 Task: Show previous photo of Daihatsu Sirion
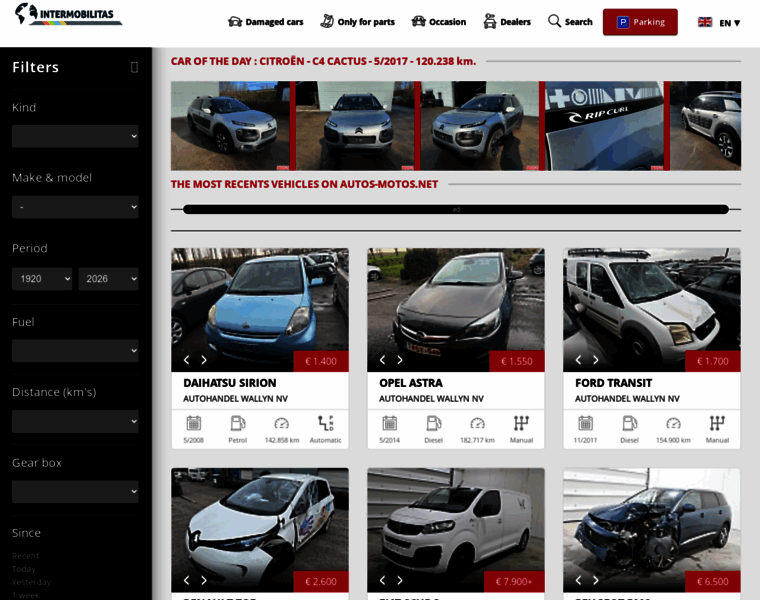point(187,360)
